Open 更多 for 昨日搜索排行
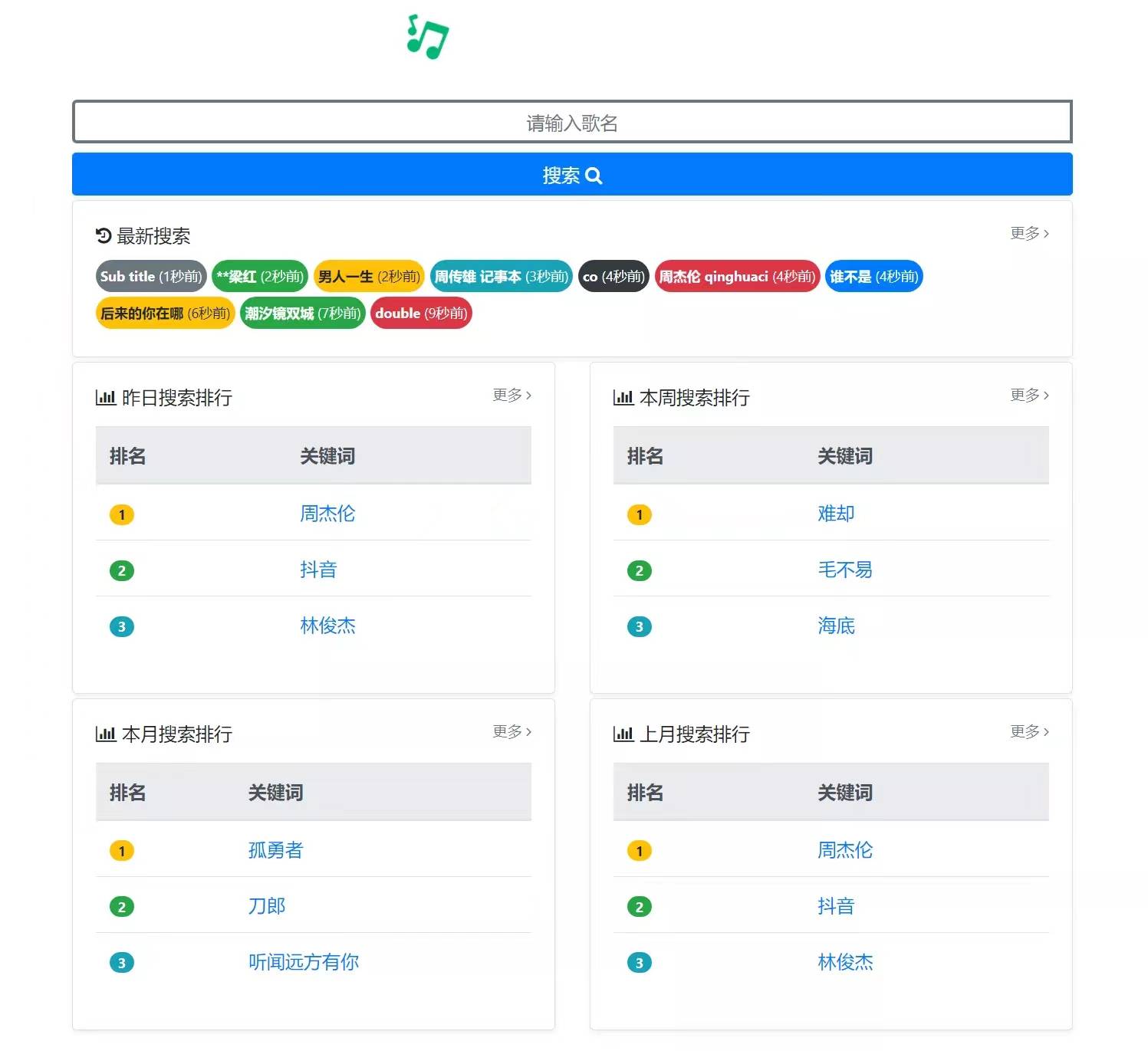This screenshot has height=1051, width=1148. pyautogui.click(x=512, y=395)
